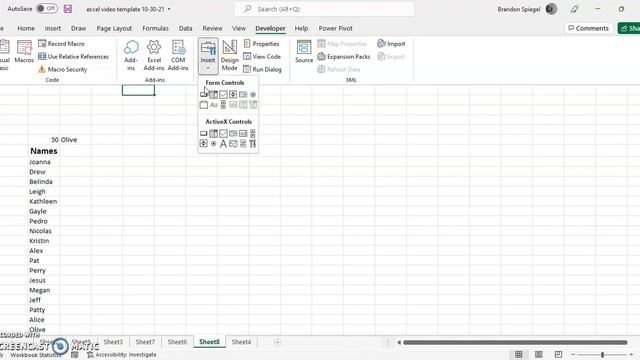Open Brandon Spiegel account avatar
This screenshot has width=640, height=360.
pyautogui.click(x=551, y=9)
